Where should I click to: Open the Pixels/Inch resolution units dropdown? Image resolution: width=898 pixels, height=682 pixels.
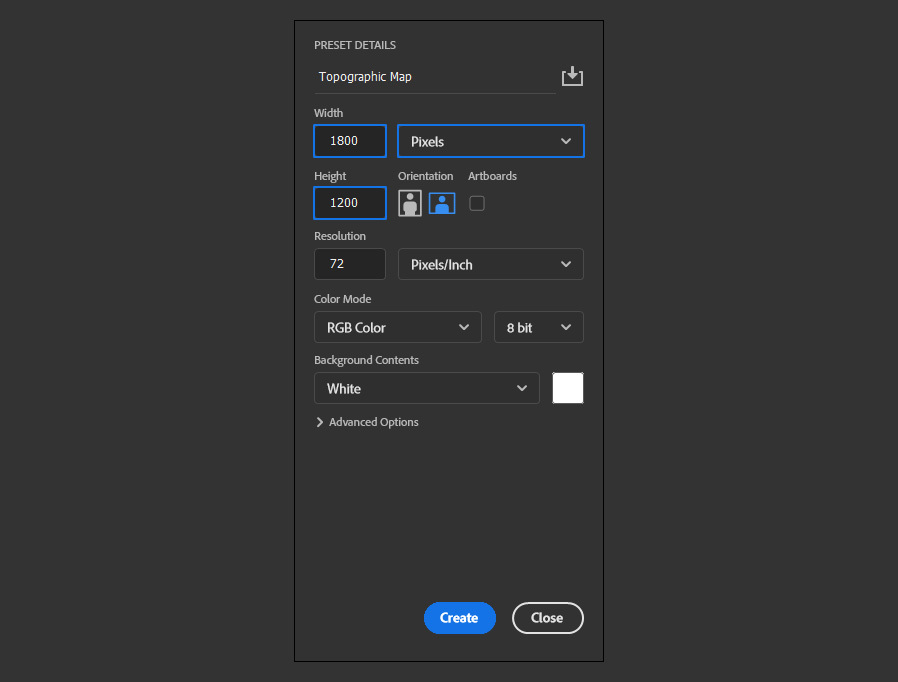491,264
